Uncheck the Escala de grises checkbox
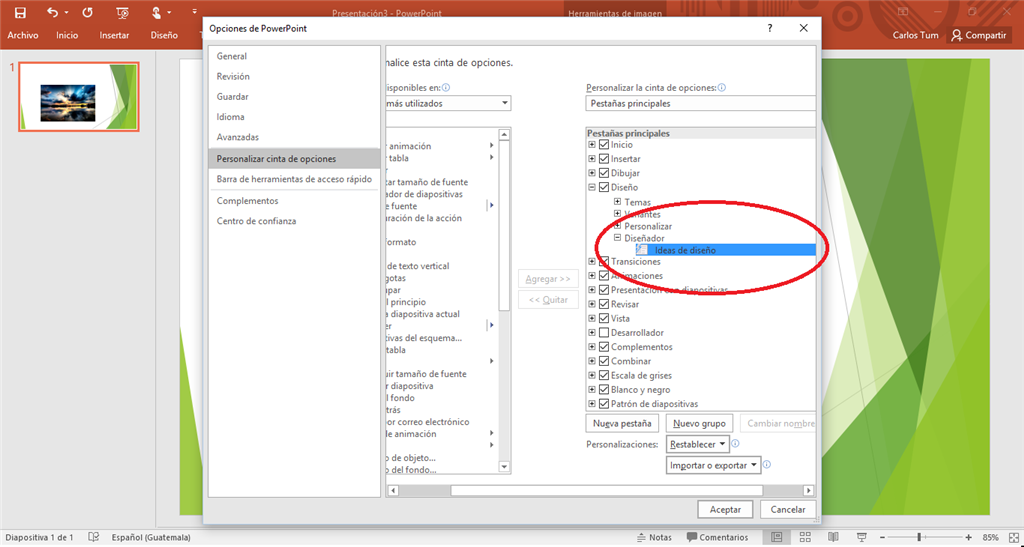 pyautogui.click(x=603, y=375)
